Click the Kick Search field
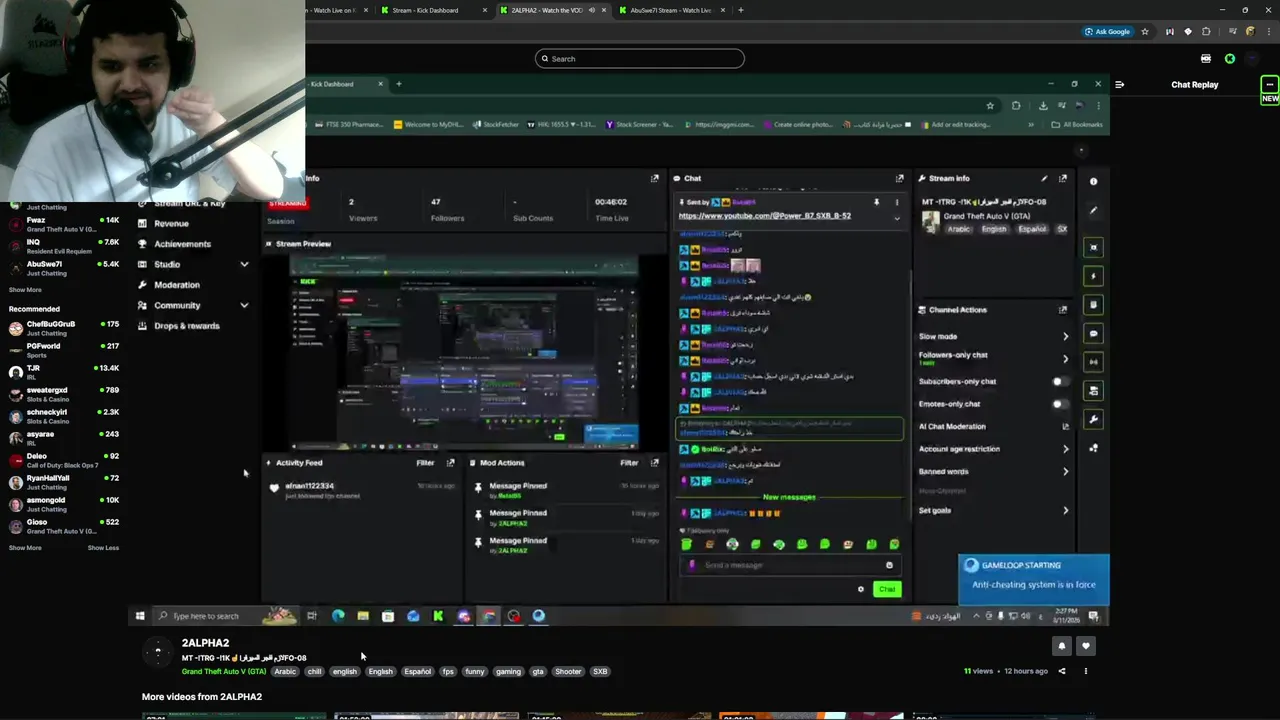Viewport: 1280px width, 720px height. pyautogui.click(x=640, y=59)
